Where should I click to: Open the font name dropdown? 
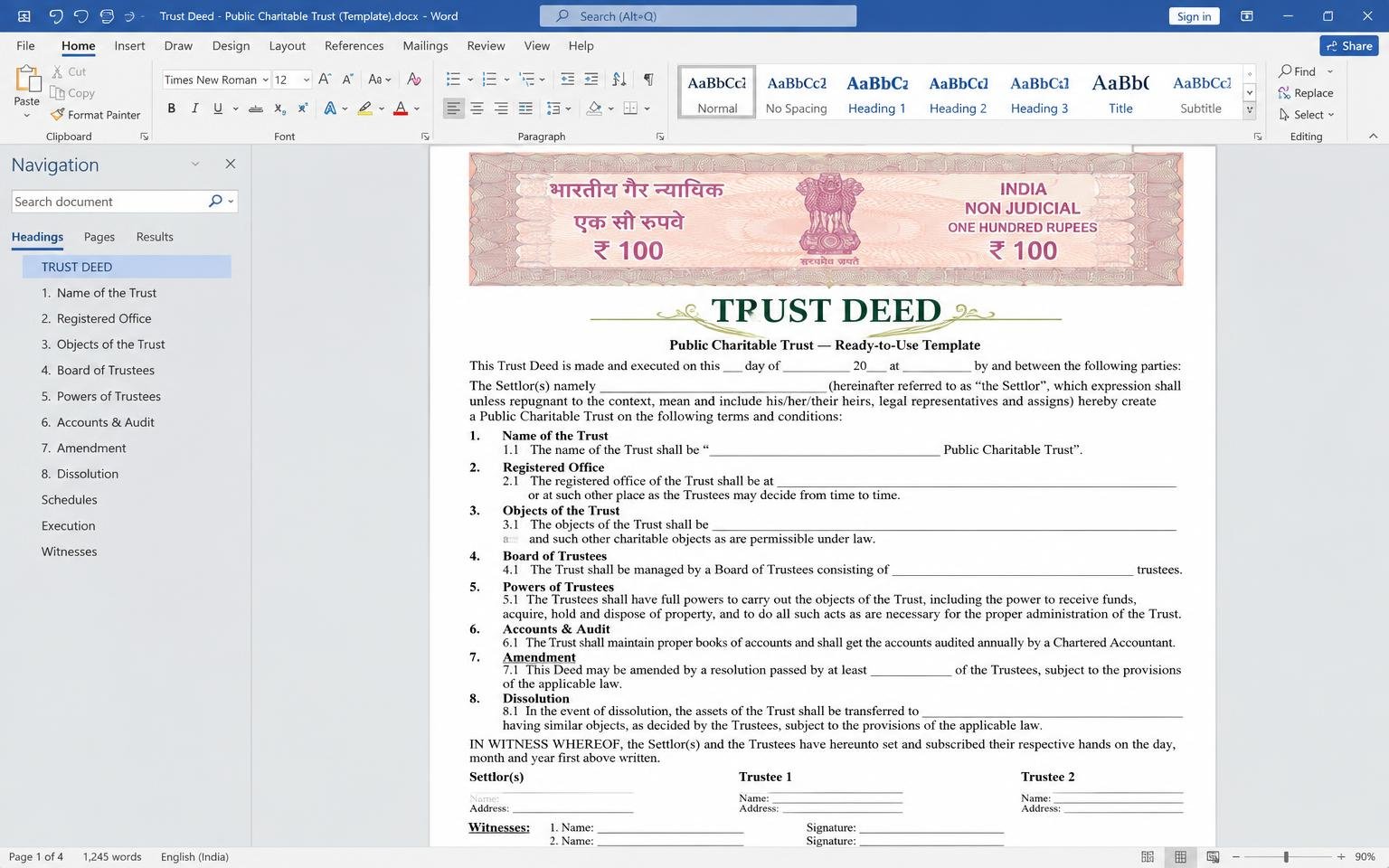click(265, 80)
